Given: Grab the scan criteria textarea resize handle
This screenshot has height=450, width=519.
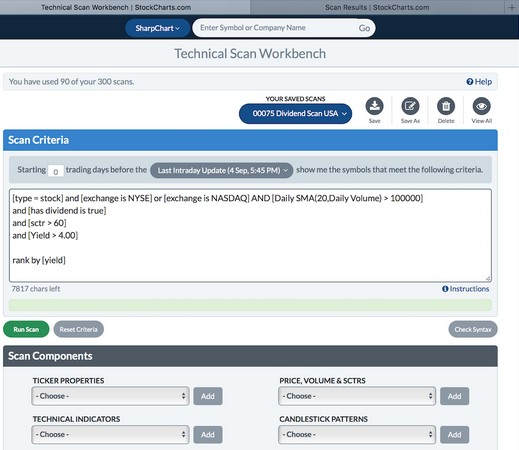Looking at the screenshot, I should tap(488, 278).
